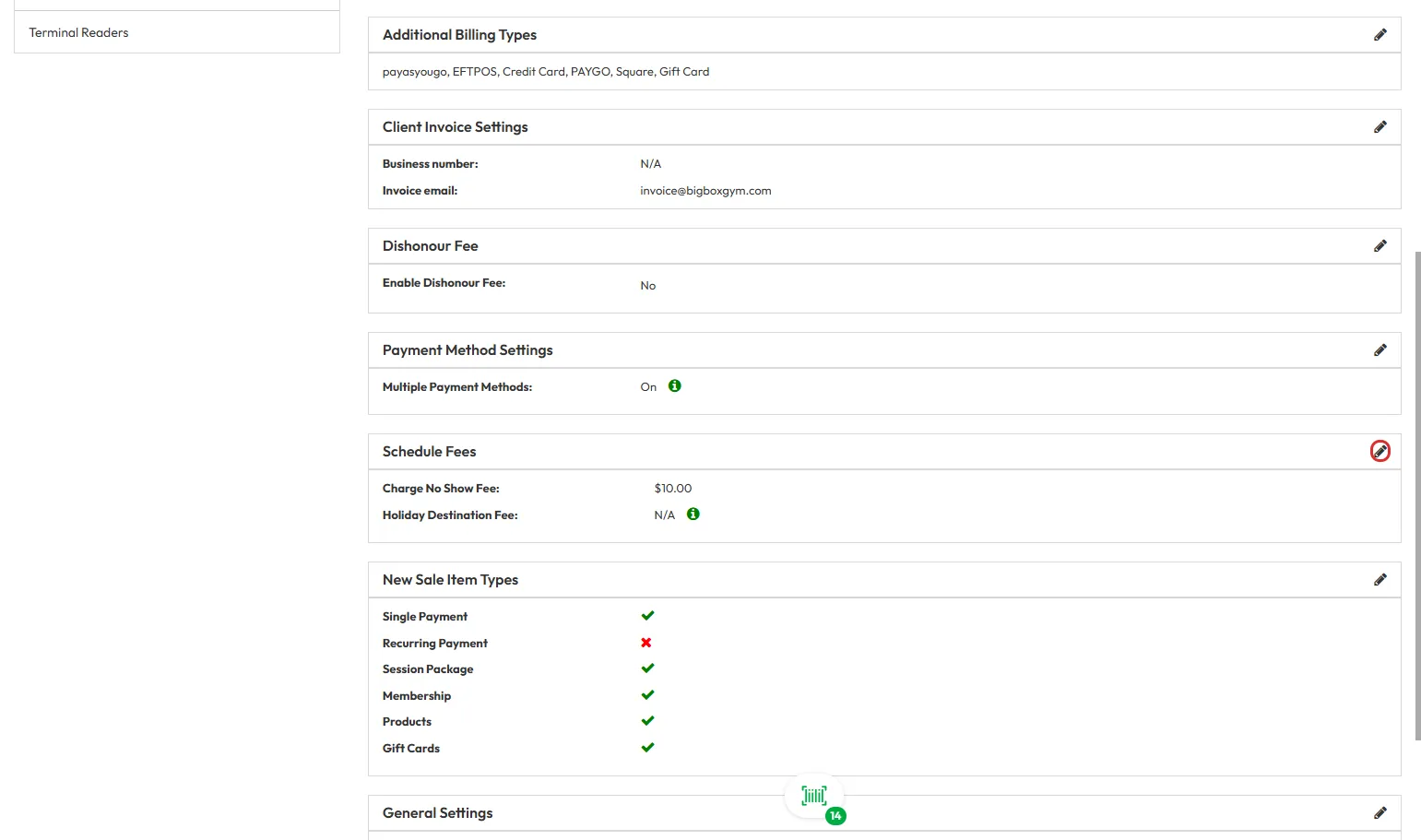Click the Gift Cards green checkmark
1421x840 pixels.
(x=647, y=748)
